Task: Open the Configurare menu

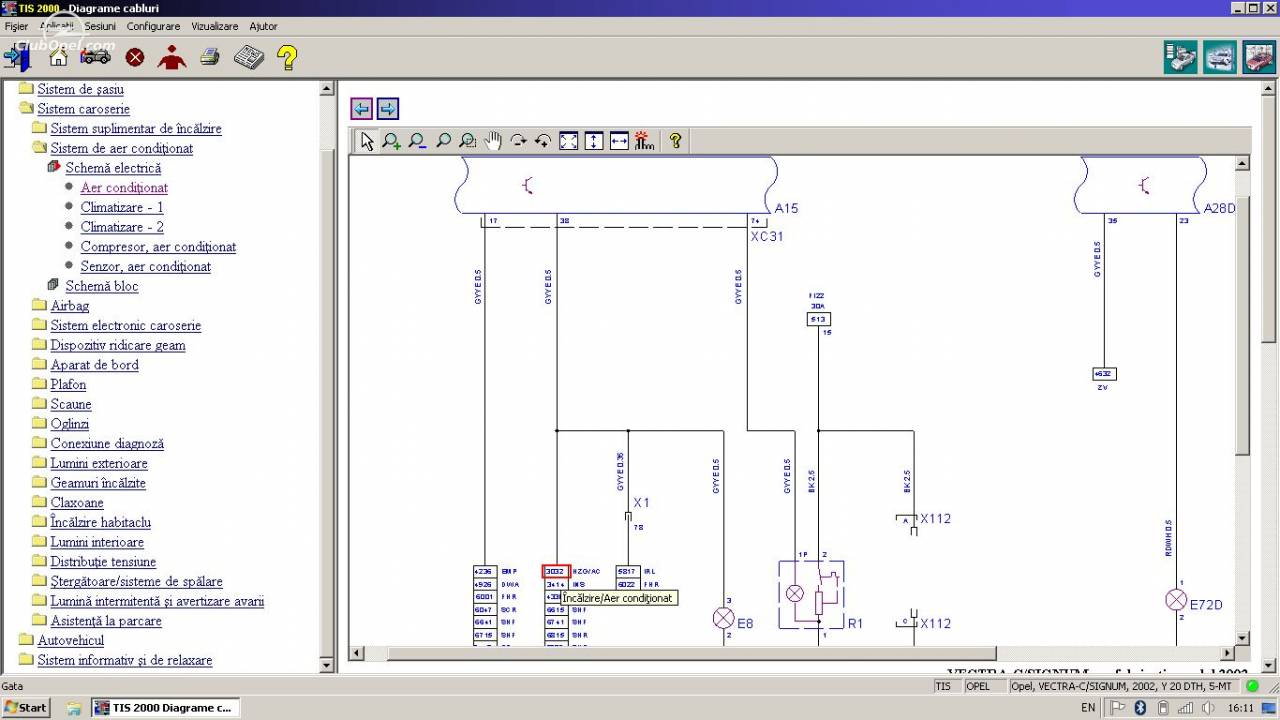Action: [154, 26]
